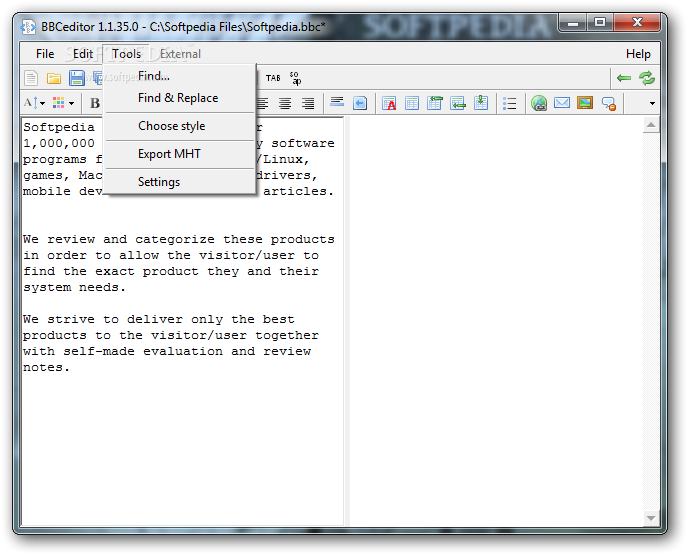The height and width of the screenshot is (555, 688).
Task: Expand the toolbar overflow arrow at right
Action: pyautogui.click(x=652, y=104)
